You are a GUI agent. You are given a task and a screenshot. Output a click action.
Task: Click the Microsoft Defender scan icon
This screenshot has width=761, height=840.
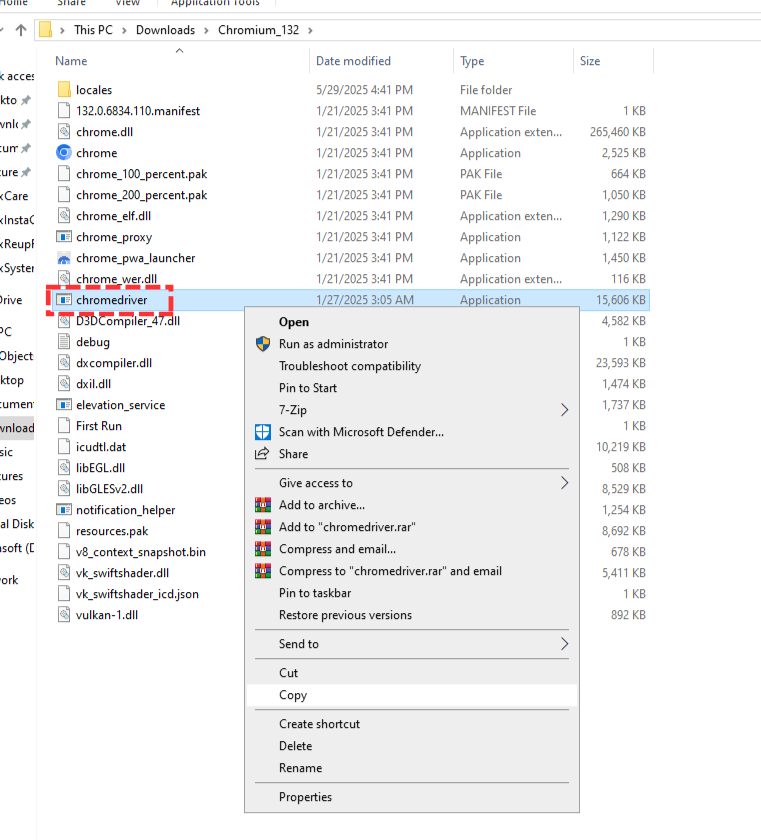click(262, 432)
